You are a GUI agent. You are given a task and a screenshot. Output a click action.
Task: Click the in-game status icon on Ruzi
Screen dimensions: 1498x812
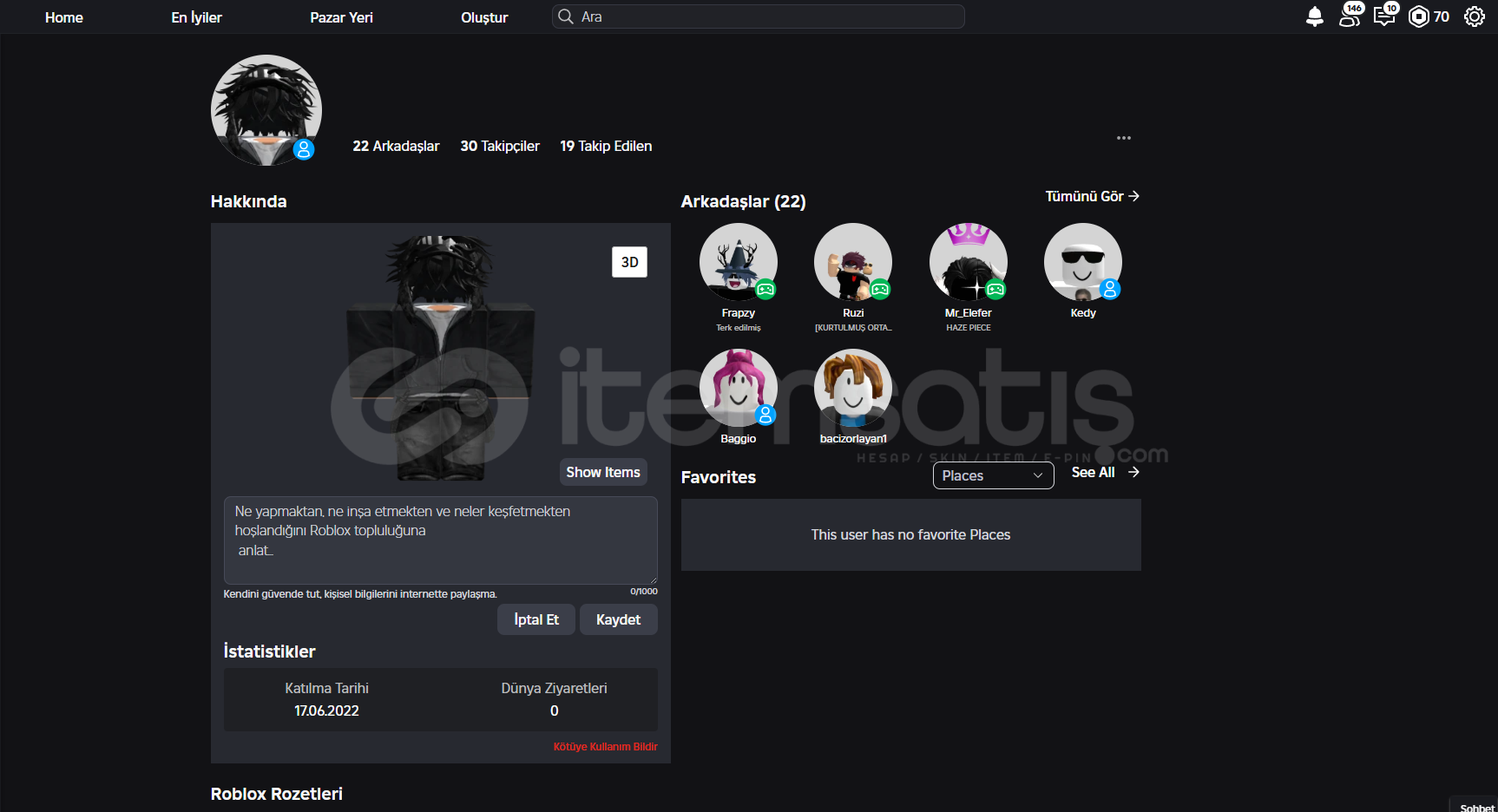click(x=880, y=290)
